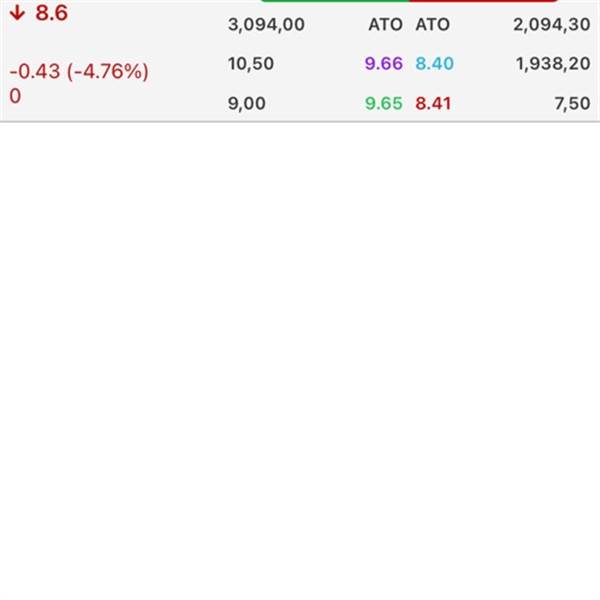Screen dimensions: 600x600
Task: Select bid volume 3,094,00
Action: point(266,25)
